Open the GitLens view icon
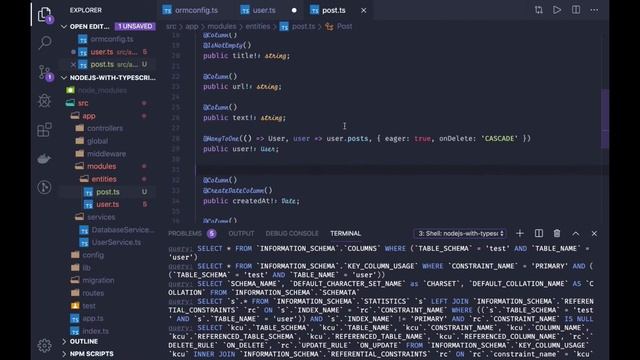This screenshot has height=360, width=640. [x=44, y=187]
